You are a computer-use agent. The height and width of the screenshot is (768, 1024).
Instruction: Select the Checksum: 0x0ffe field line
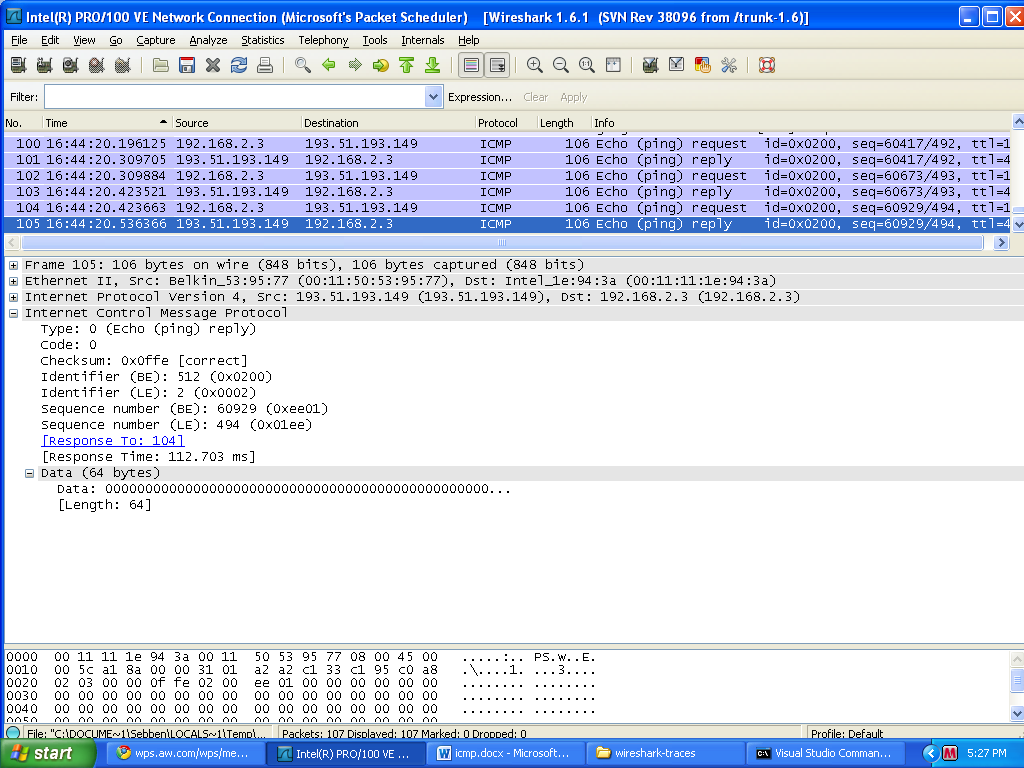point(144,360)
